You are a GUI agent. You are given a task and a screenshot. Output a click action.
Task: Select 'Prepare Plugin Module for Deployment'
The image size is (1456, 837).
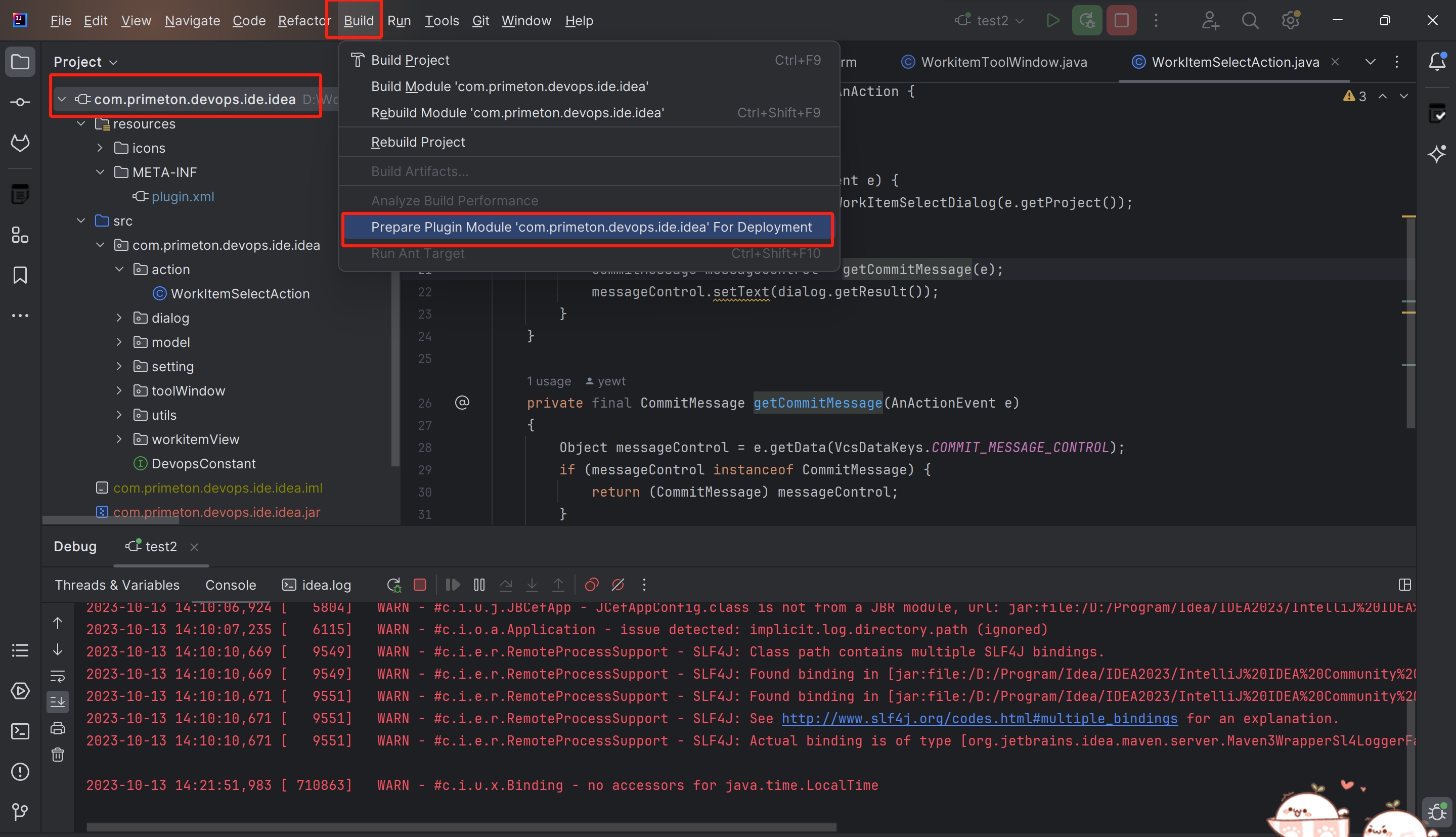point(591,226)
